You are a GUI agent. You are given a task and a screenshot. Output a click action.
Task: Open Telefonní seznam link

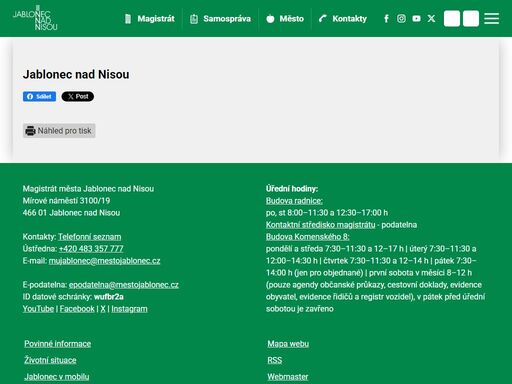(x=90, y=237)
